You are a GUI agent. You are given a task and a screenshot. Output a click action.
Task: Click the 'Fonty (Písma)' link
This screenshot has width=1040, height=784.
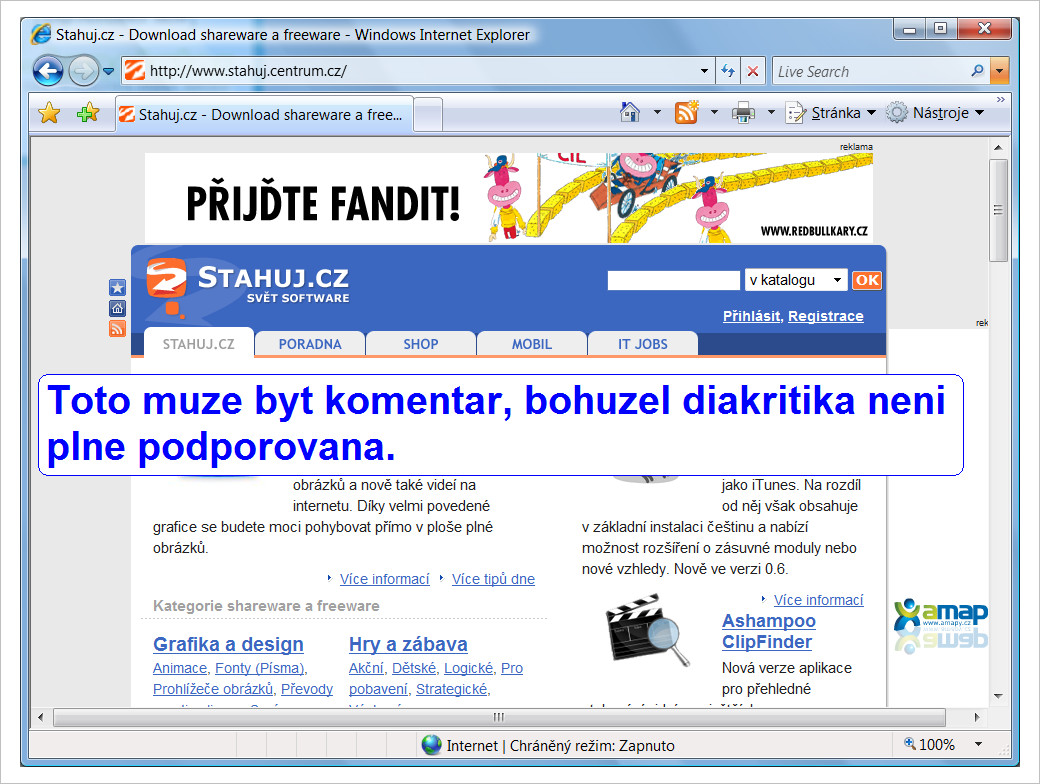click(x=260, y=668)
